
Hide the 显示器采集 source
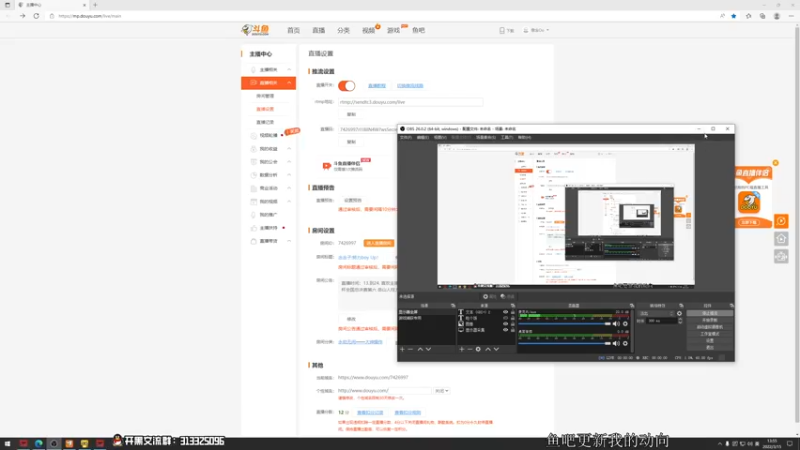(x=505, y=330)
